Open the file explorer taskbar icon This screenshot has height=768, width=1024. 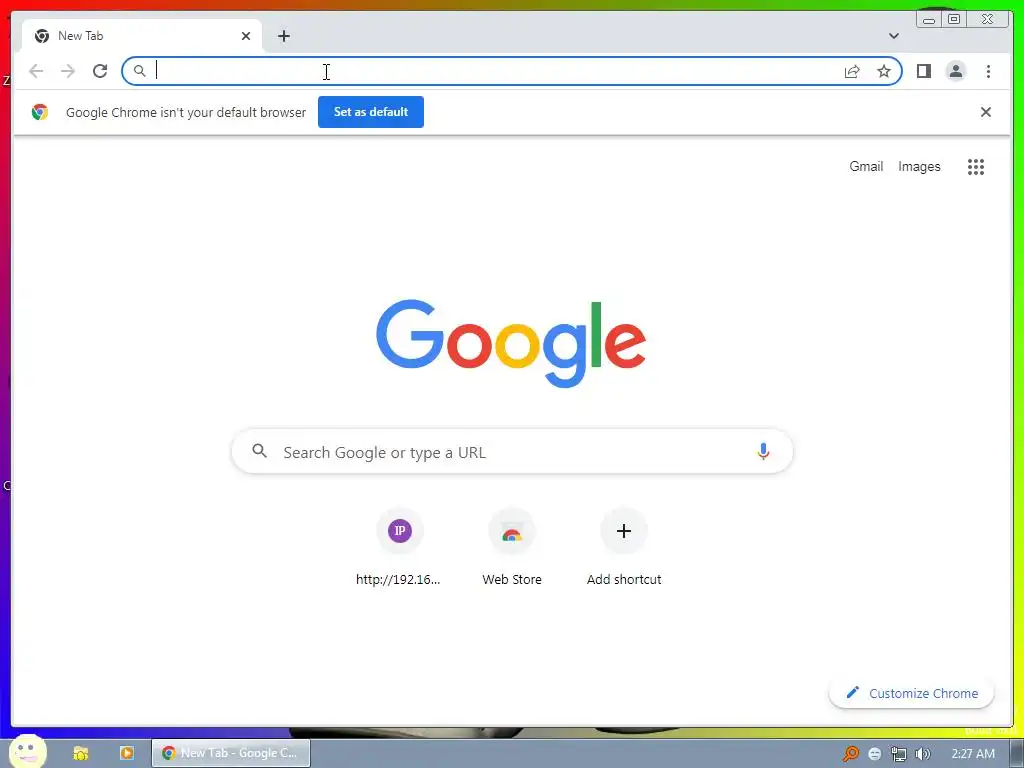pyautogui.click(x=81, y=753)
